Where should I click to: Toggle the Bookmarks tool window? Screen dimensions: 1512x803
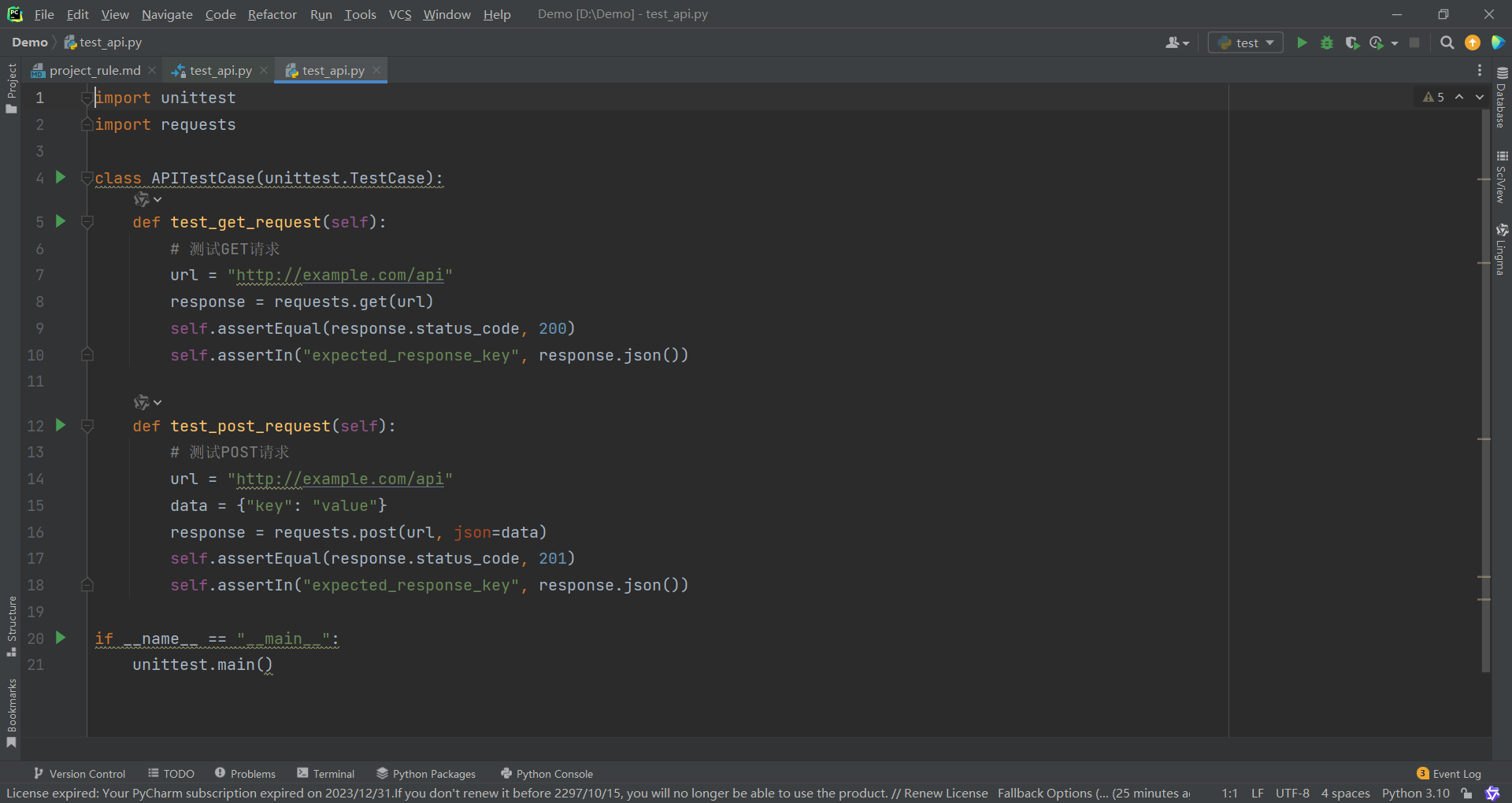(x=11, y=713)
